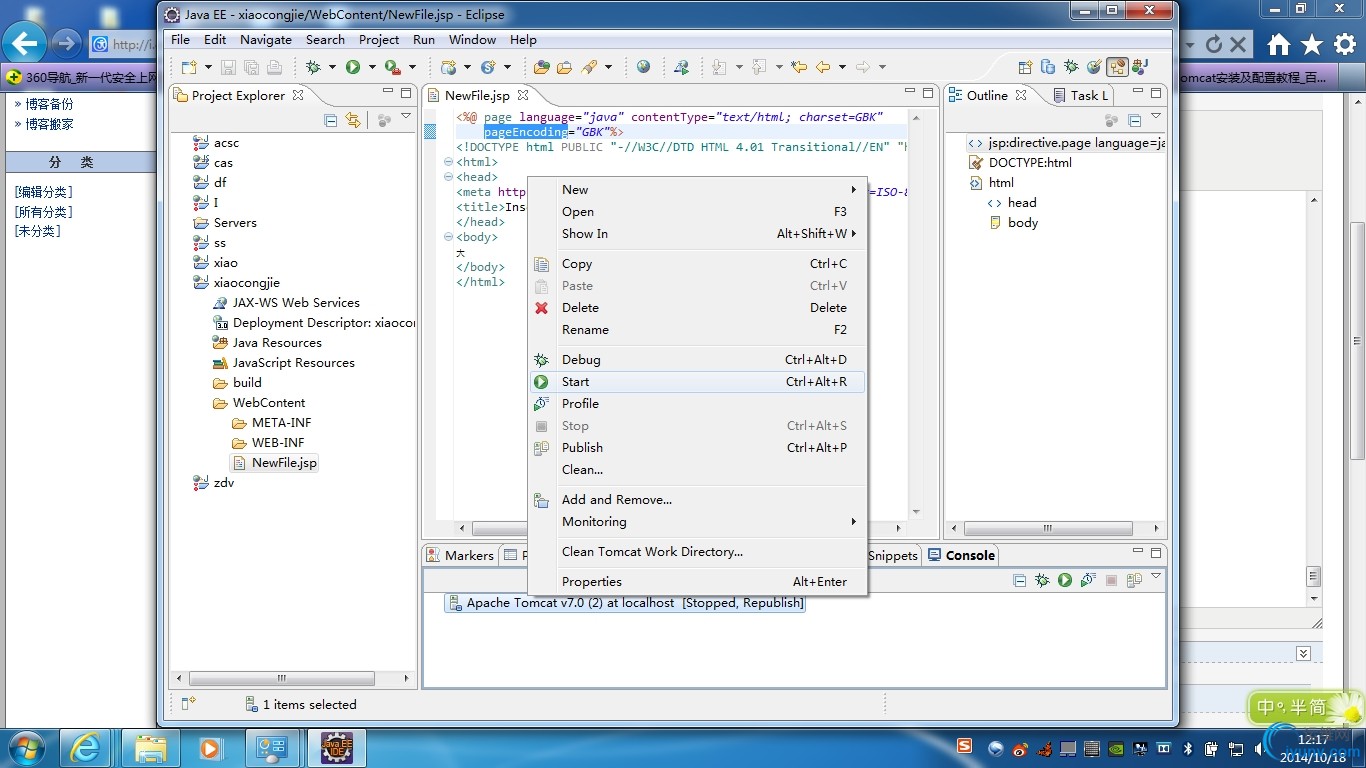The height and width of the screenshot is (768, 1366).
Task: Click the Run External Tools toolbar icon
Action: (392, 67)
